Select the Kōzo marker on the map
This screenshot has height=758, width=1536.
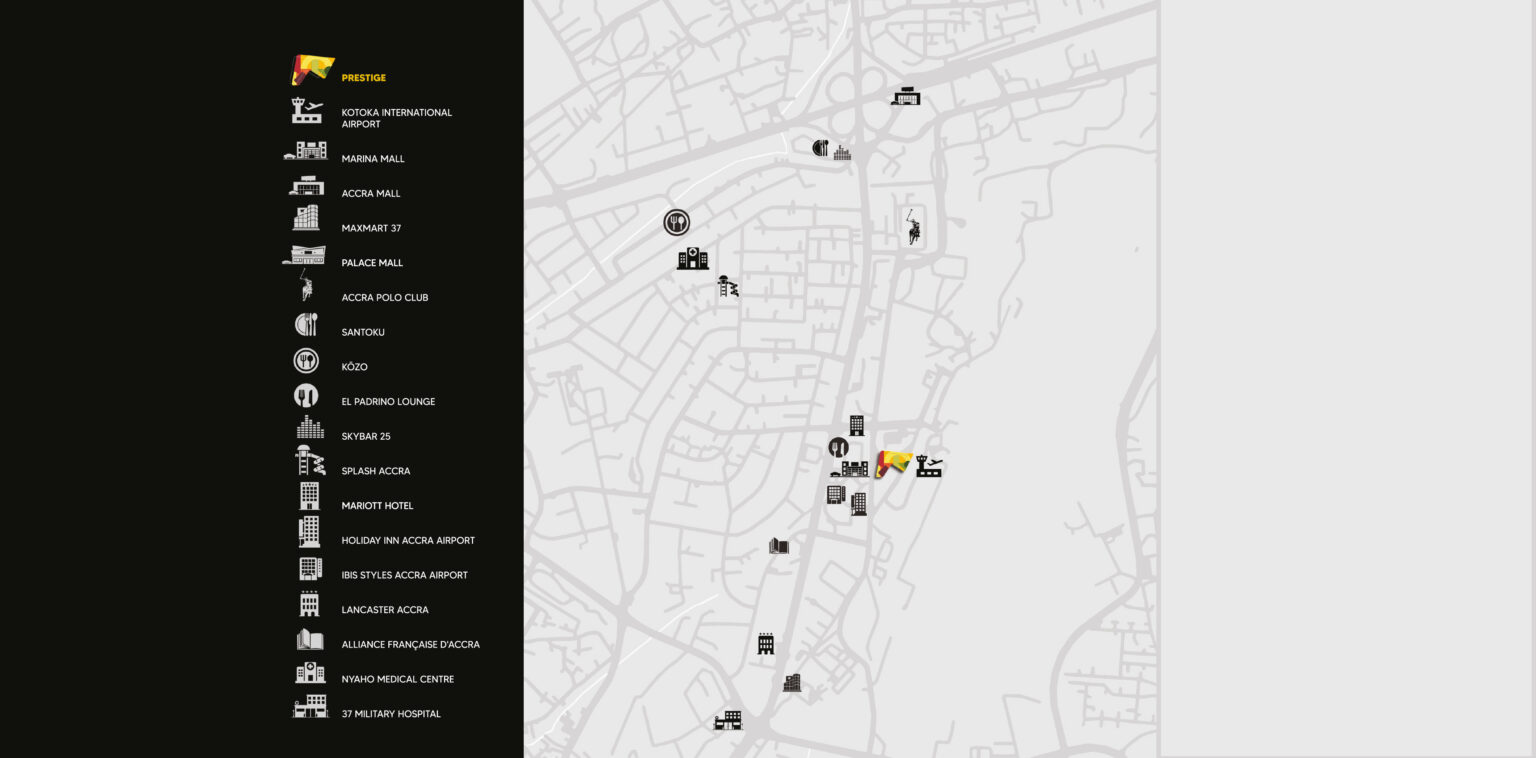(676, 221)
